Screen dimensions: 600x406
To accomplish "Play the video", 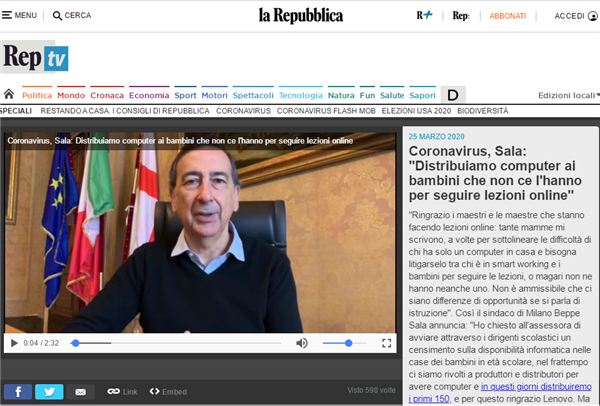I will click(x=14, y=344).
